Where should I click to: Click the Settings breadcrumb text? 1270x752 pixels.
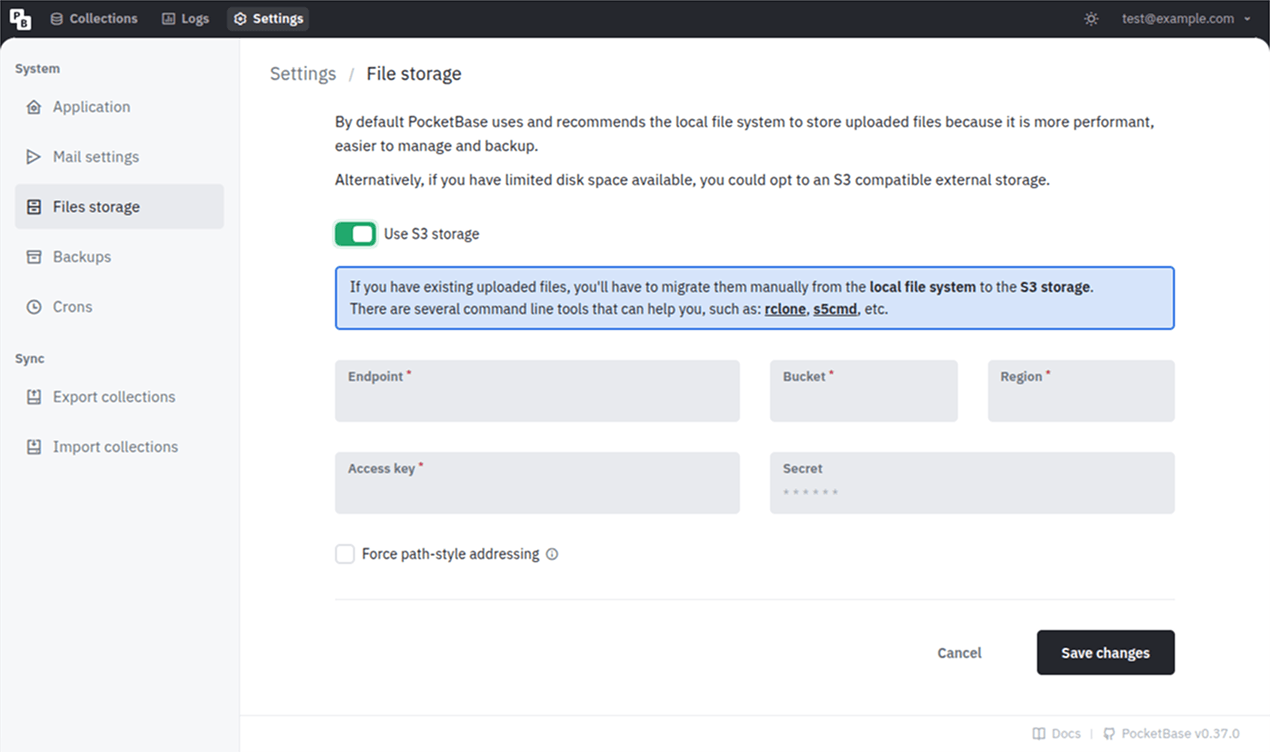click(x=303, y=74)
